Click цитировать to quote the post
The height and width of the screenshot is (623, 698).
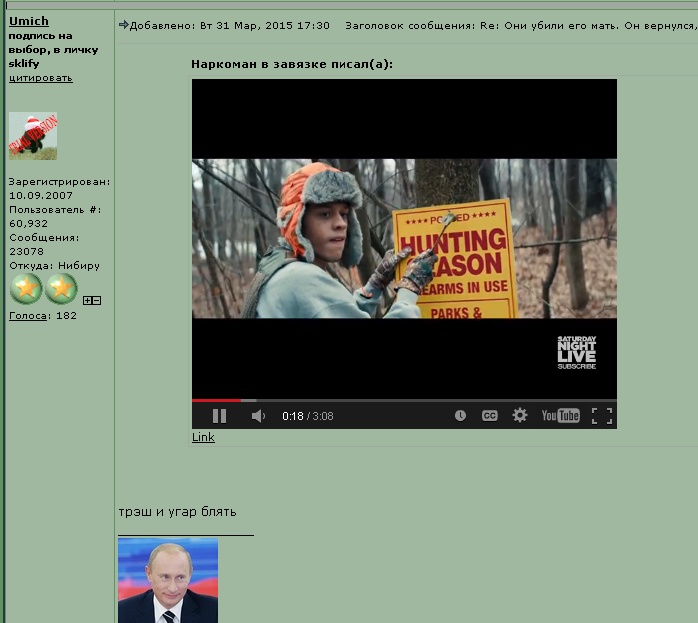pyautogui.click(x=41, y=78)
